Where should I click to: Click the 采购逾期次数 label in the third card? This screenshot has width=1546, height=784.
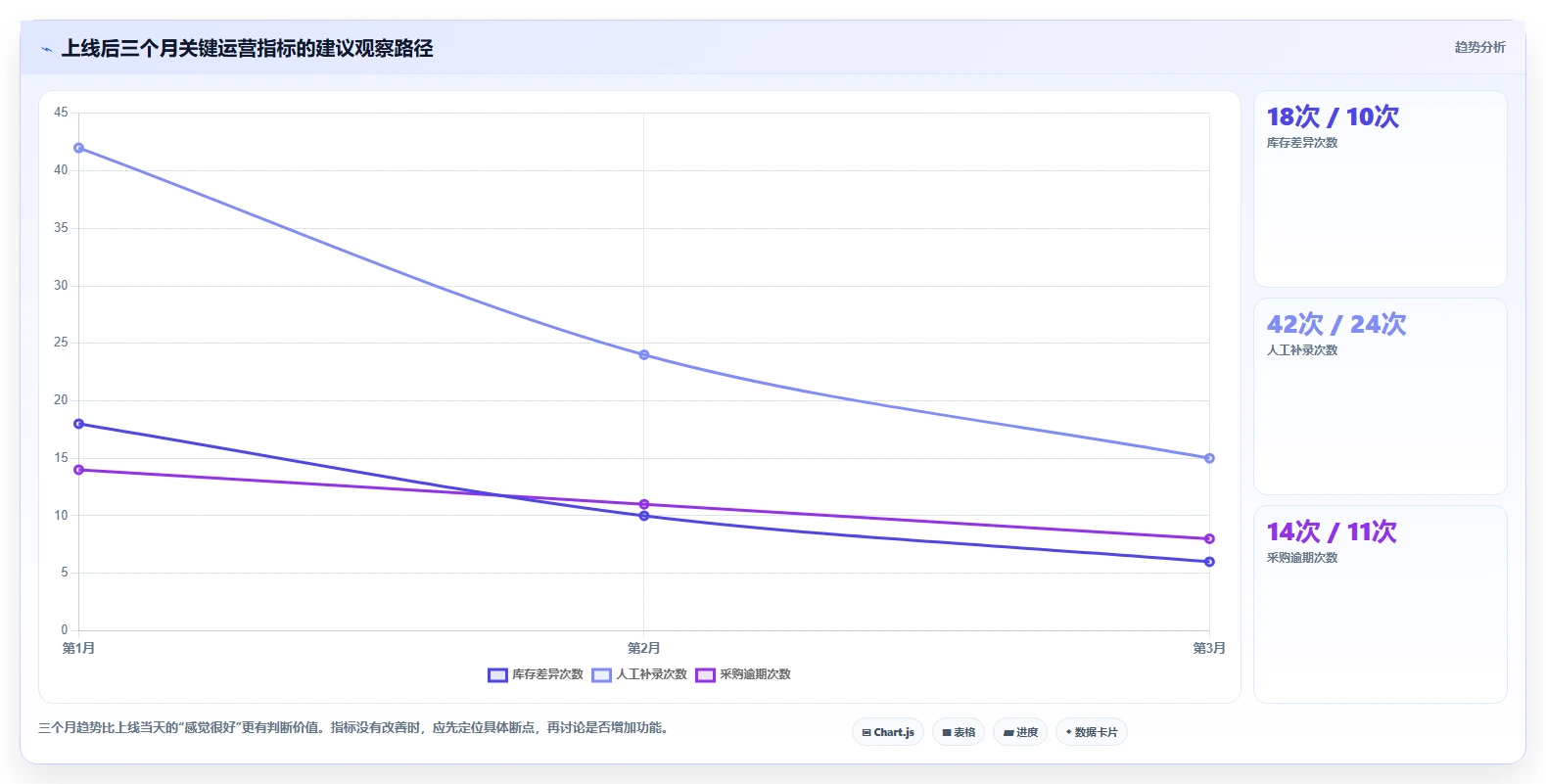(x=1302, y=558)
